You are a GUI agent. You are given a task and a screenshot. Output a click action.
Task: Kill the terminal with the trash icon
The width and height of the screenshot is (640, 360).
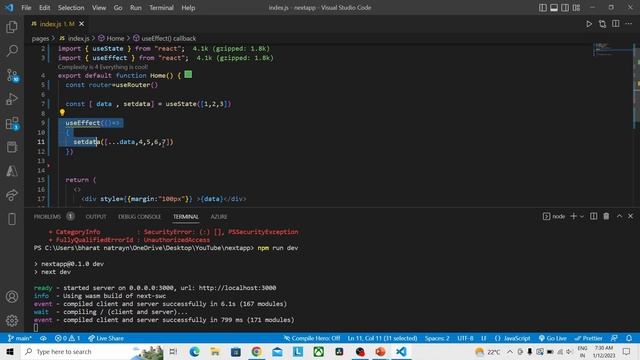[x=606, y=216]
